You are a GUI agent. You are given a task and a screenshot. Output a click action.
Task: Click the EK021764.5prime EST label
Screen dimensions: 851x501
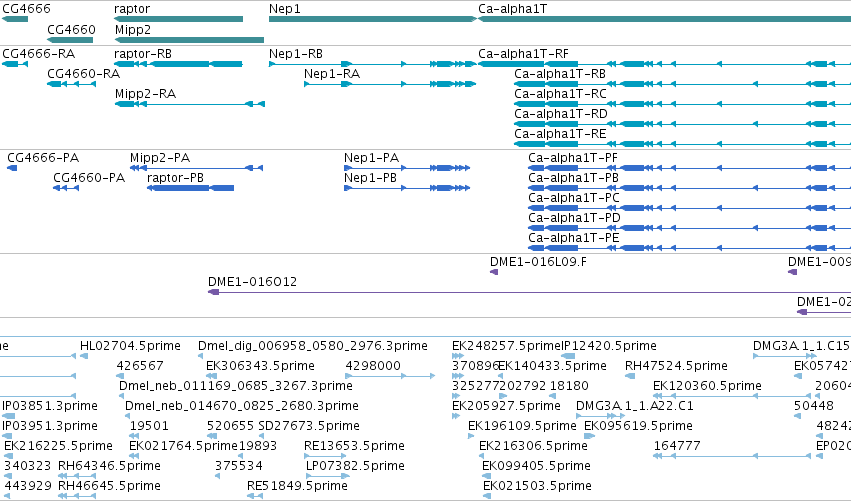click(183, 447)
